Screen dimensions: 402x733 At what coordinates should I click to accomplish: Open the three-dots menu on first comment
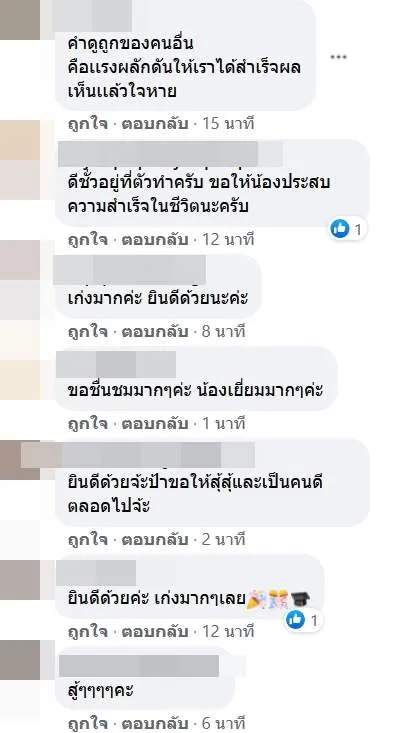tap(338, 57)
